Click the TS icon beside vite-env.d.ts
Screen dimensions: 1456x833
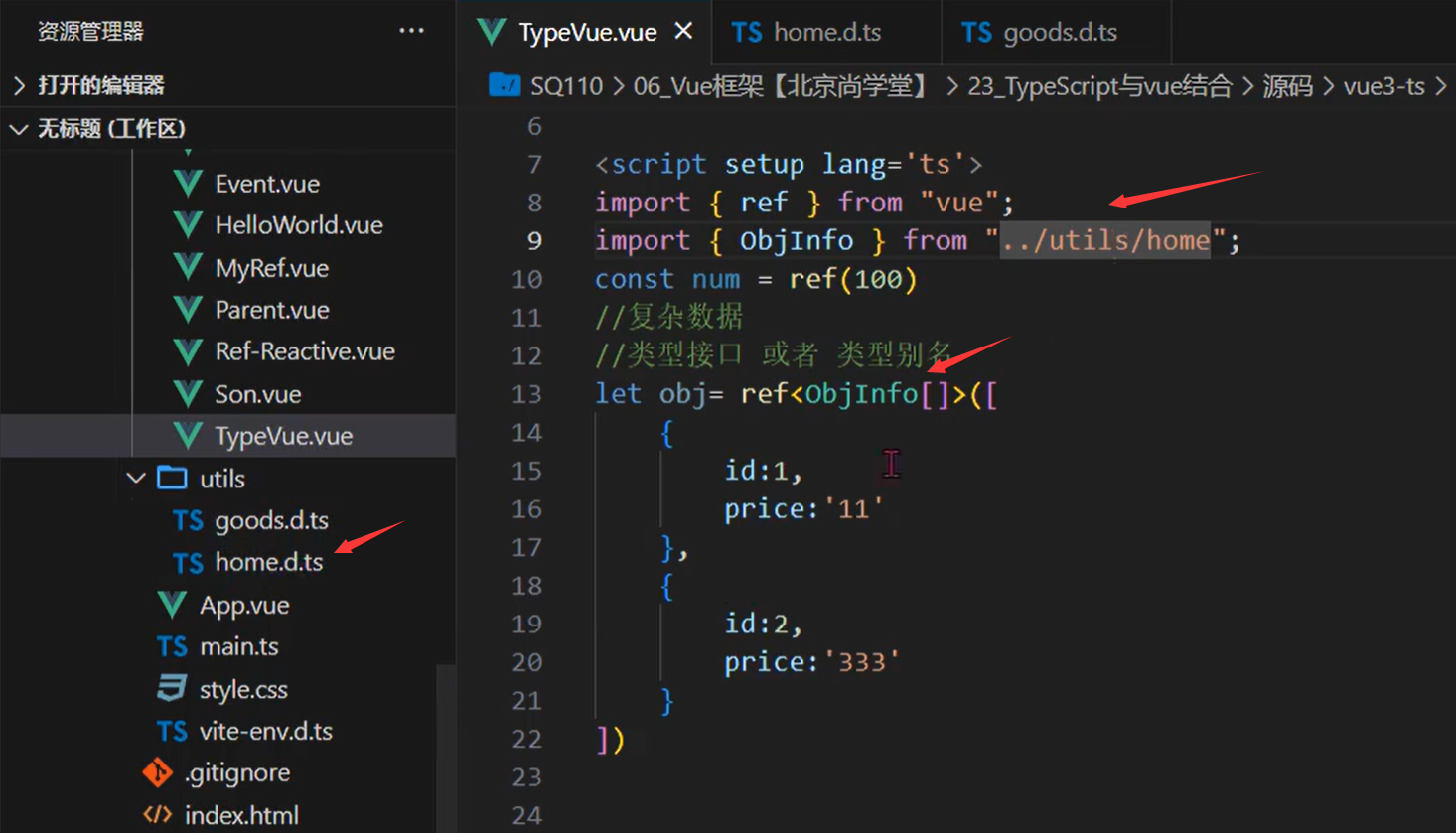[172, 732]
